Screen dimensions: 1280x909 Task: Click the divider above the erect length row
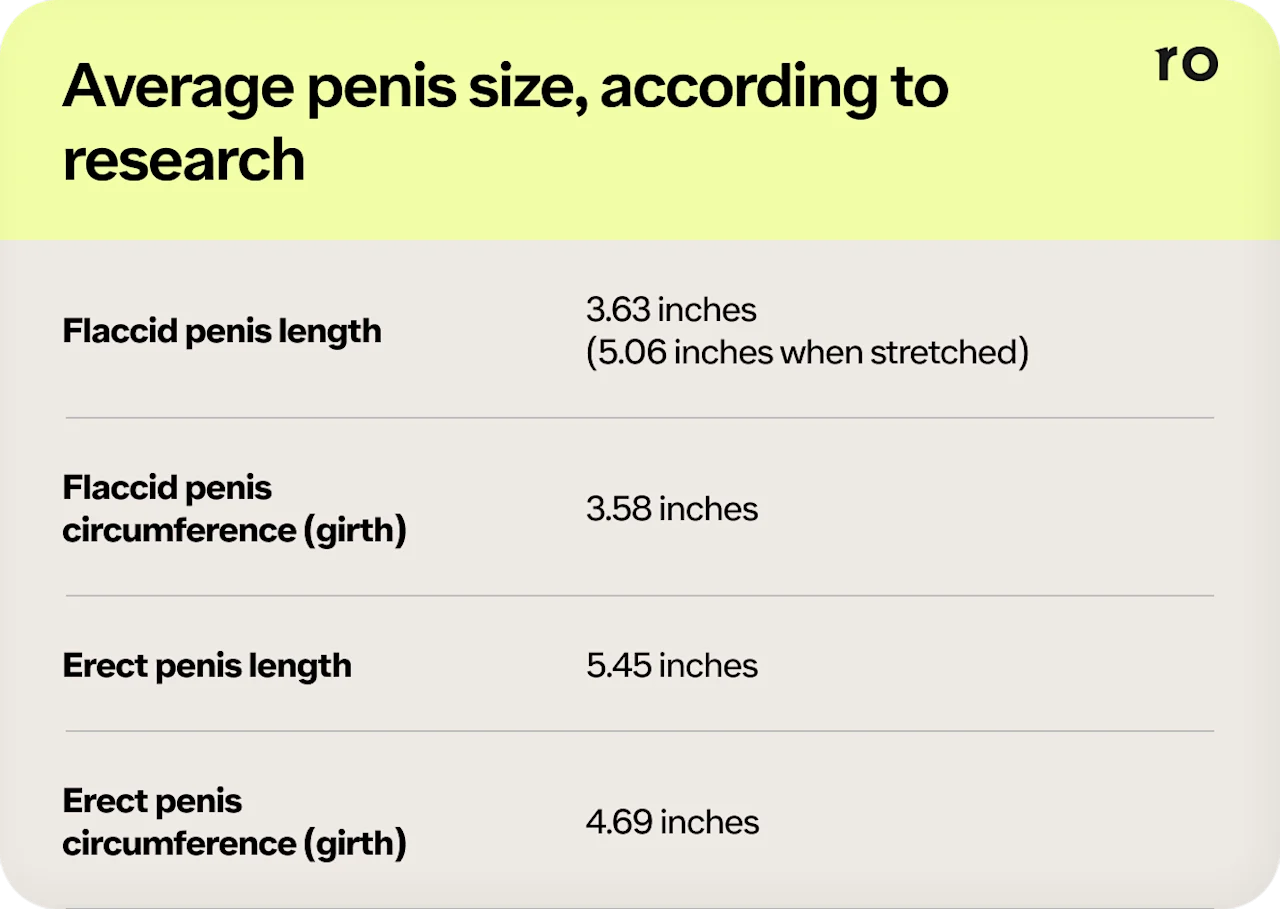(x=640, y=596)
